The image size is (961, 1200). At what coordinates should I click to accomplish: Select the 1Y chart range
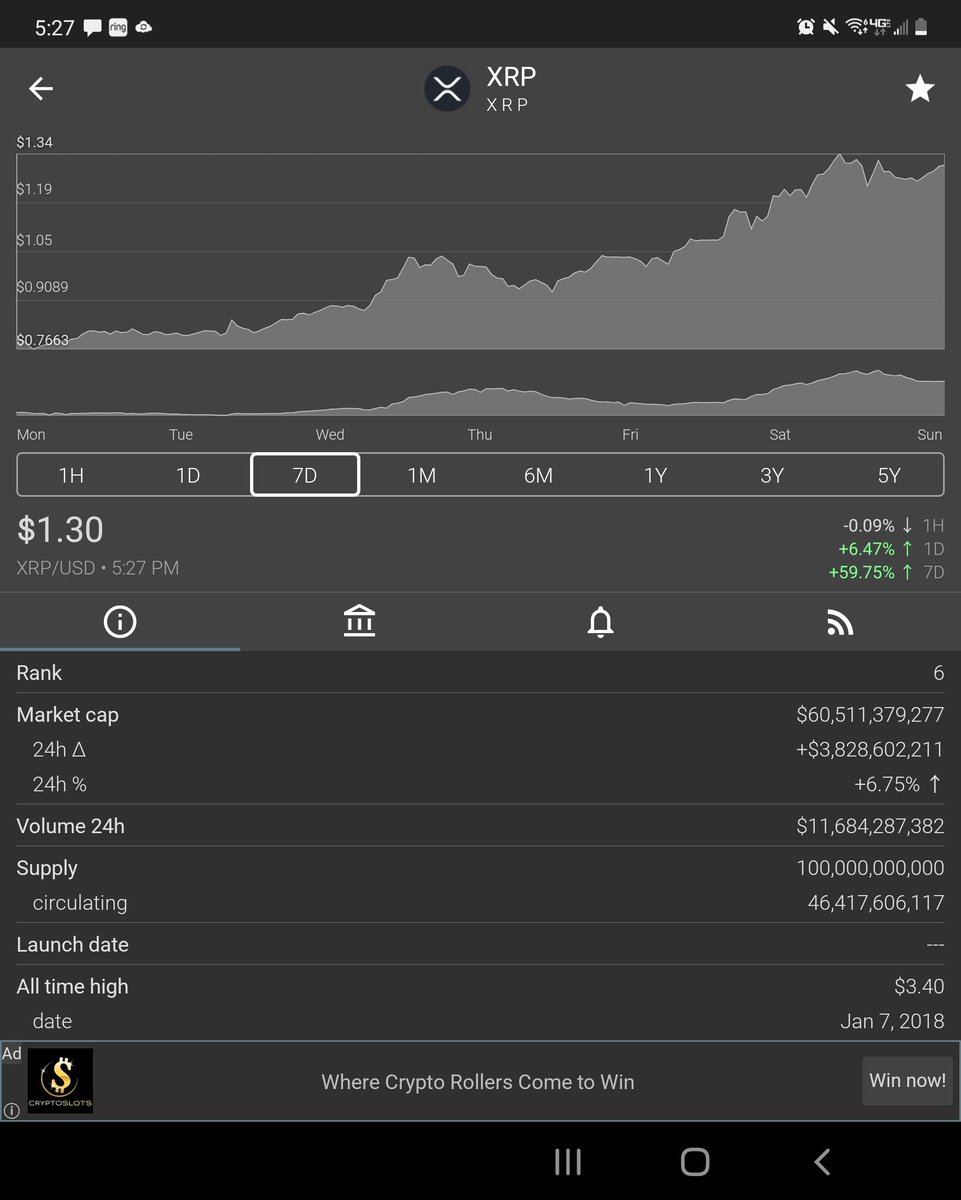tap(655, 475)
